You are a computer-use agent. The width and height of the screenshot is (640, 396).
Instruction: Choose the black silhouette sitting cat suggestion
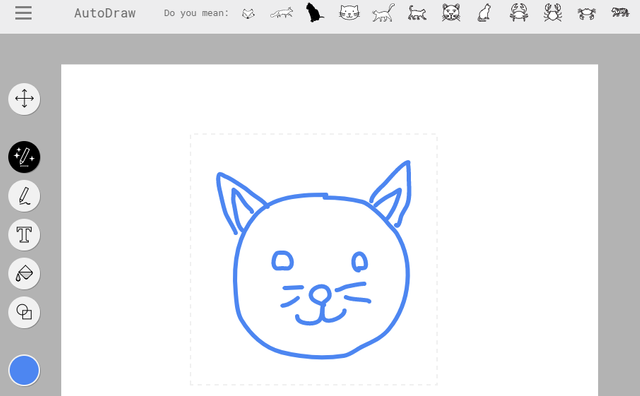pos(315,12)
